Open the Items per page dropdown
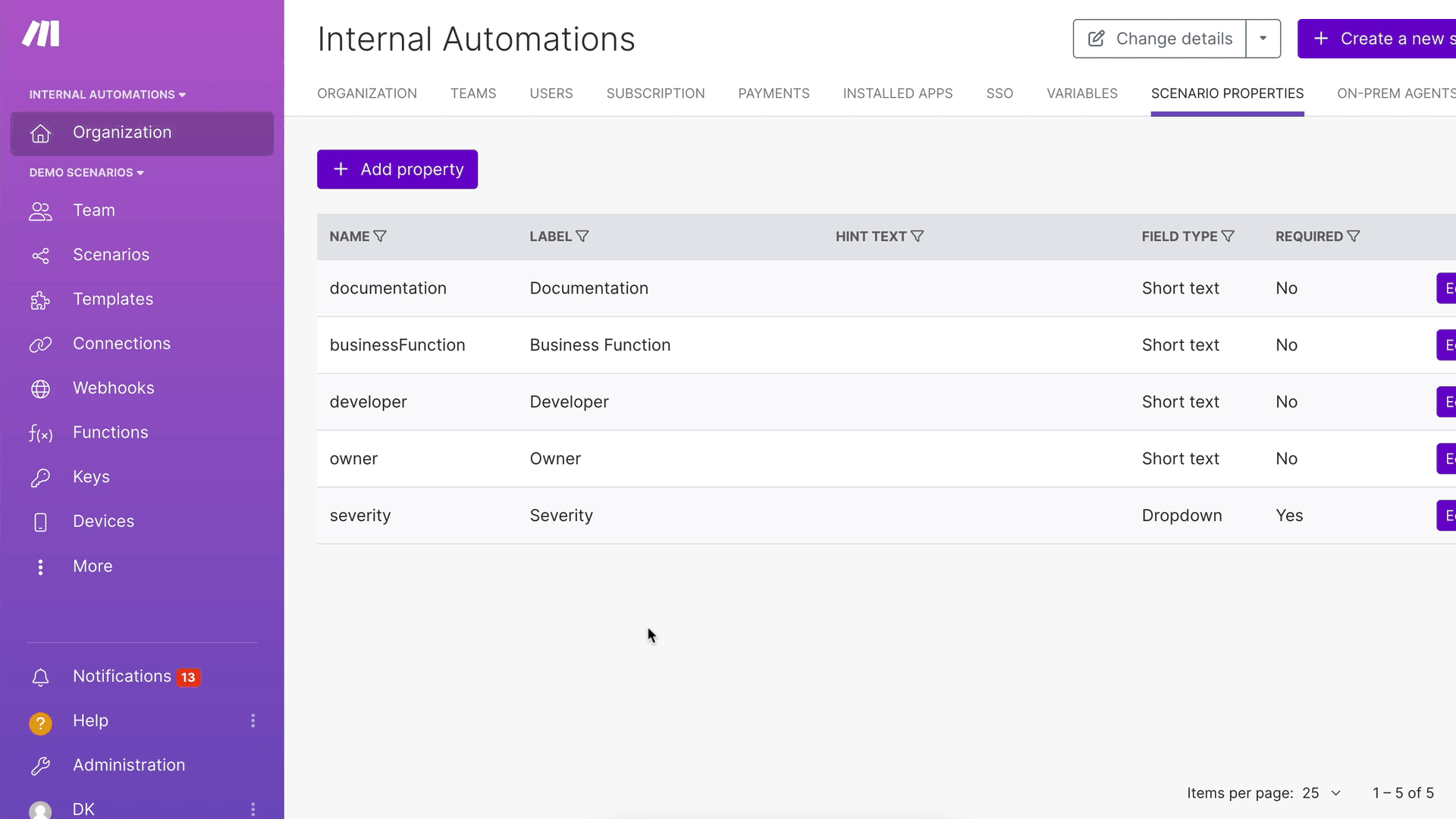1456x819 pixels. pos(1322,793)
